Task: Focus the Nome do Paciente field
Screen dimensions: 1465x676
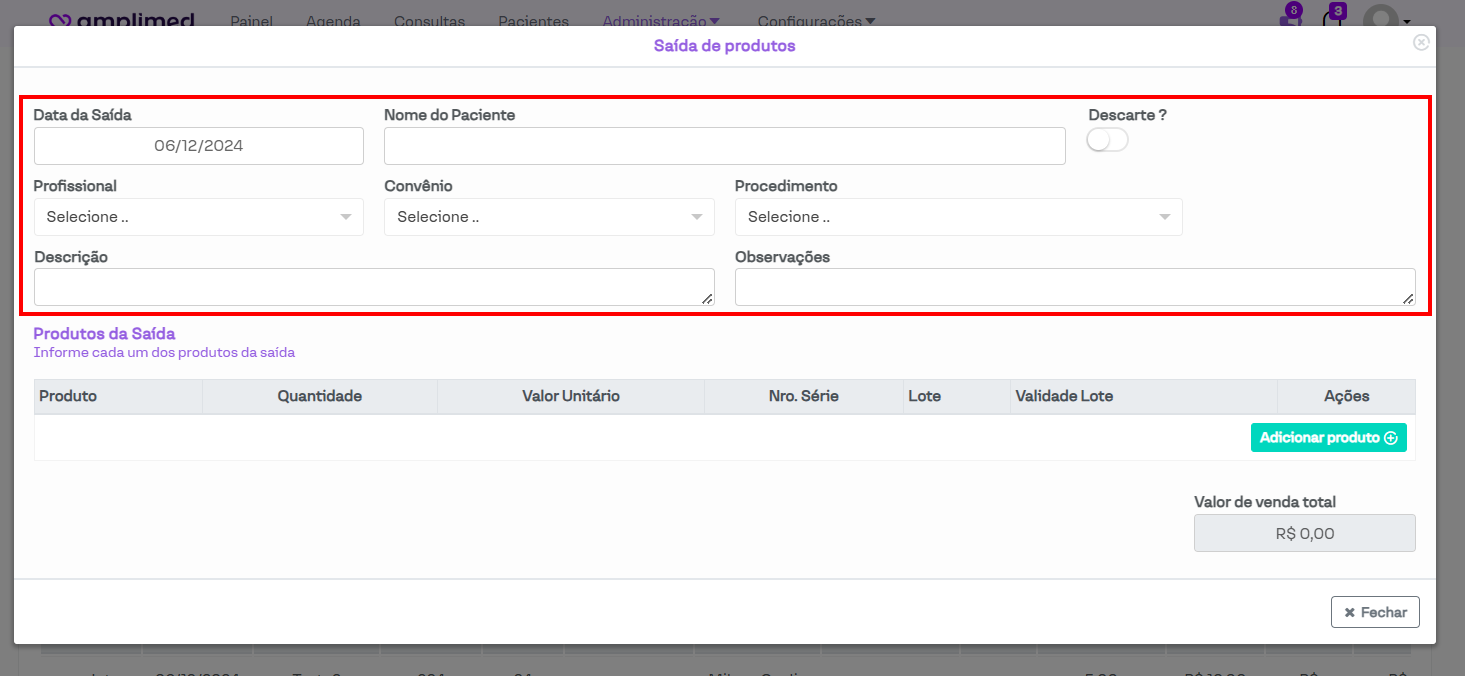Action: (724, 146)
